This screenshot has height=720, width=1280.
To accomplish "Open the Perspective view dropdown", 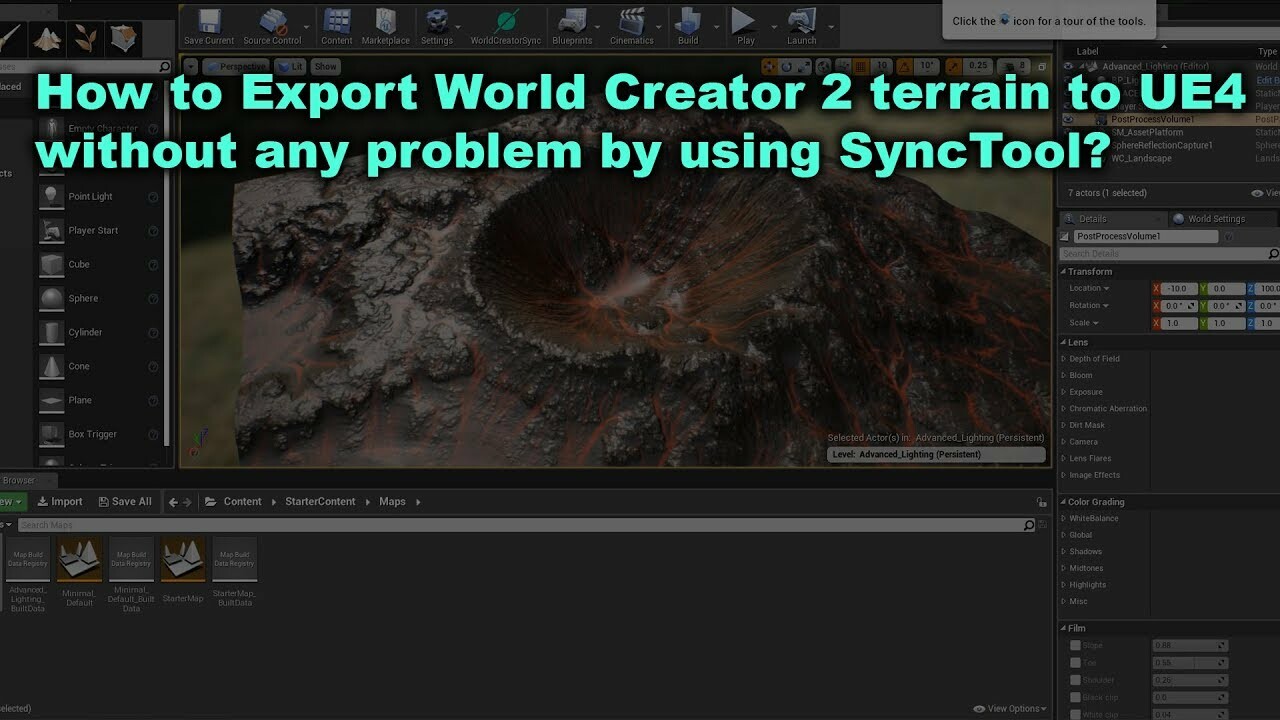I will click(x=237, y=66).
